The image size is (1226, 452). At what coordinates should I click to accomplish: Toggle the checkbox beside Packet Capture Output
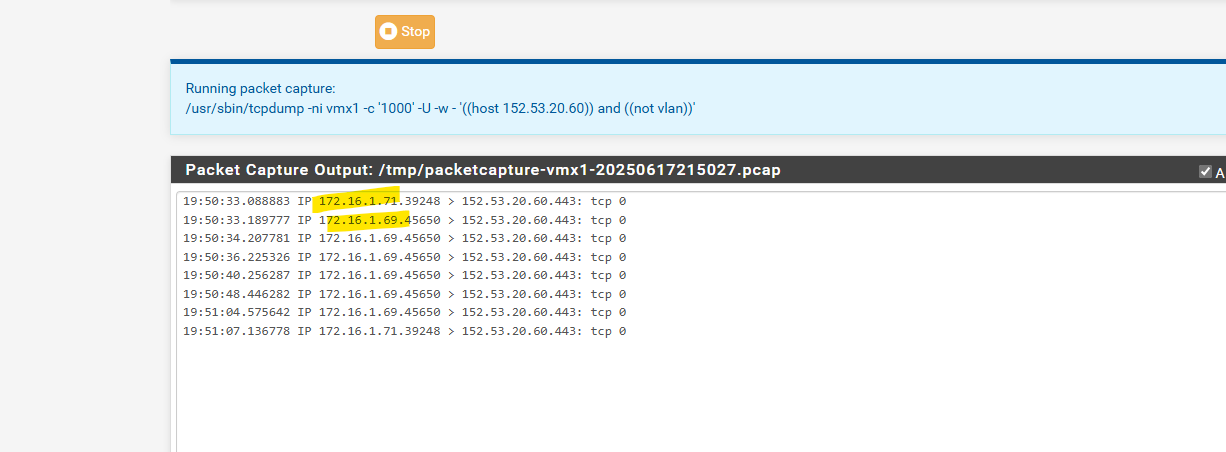point(1205,171)
